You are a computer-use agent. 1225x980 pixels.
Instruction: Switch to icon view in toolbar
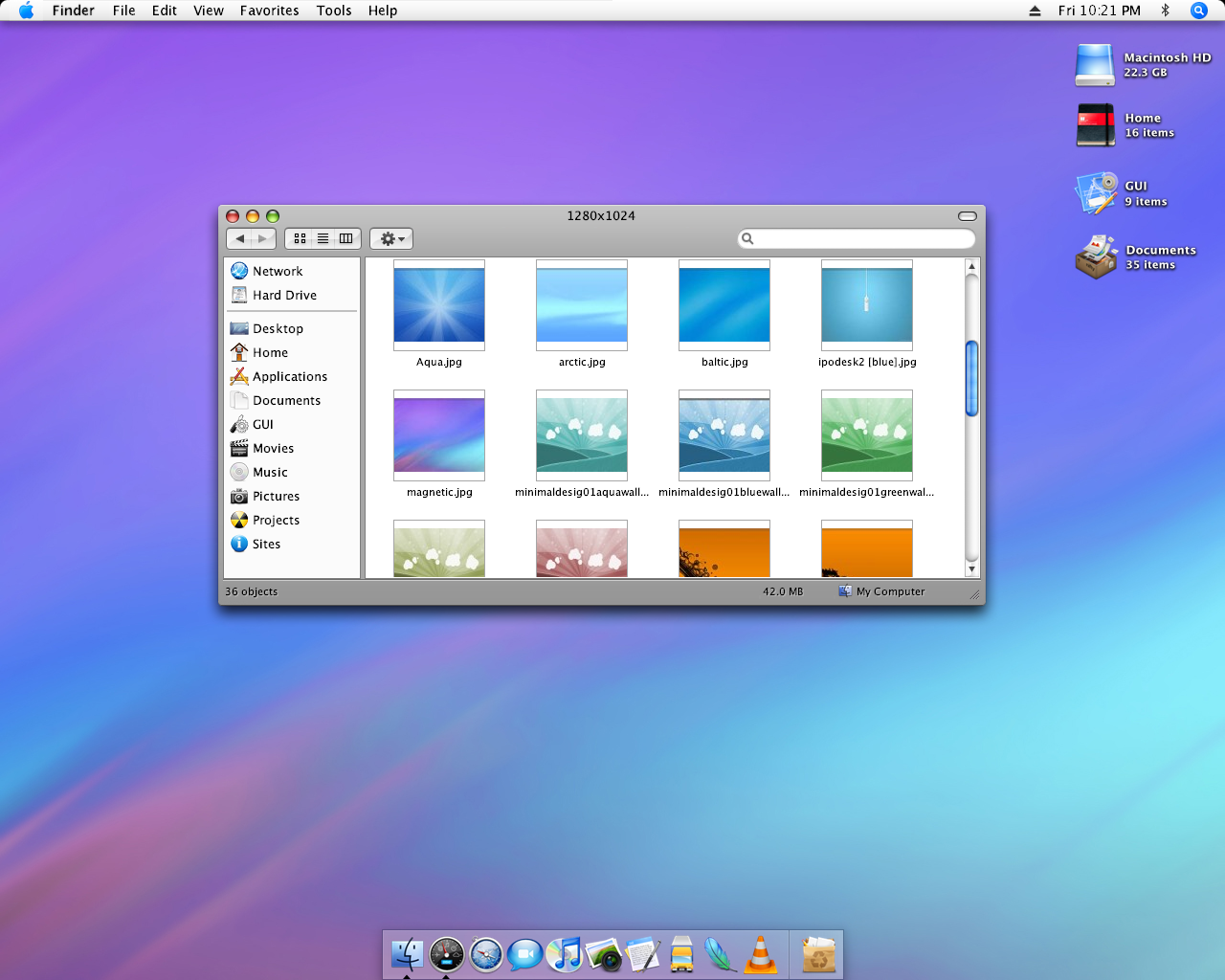click(x=300, y=238)
